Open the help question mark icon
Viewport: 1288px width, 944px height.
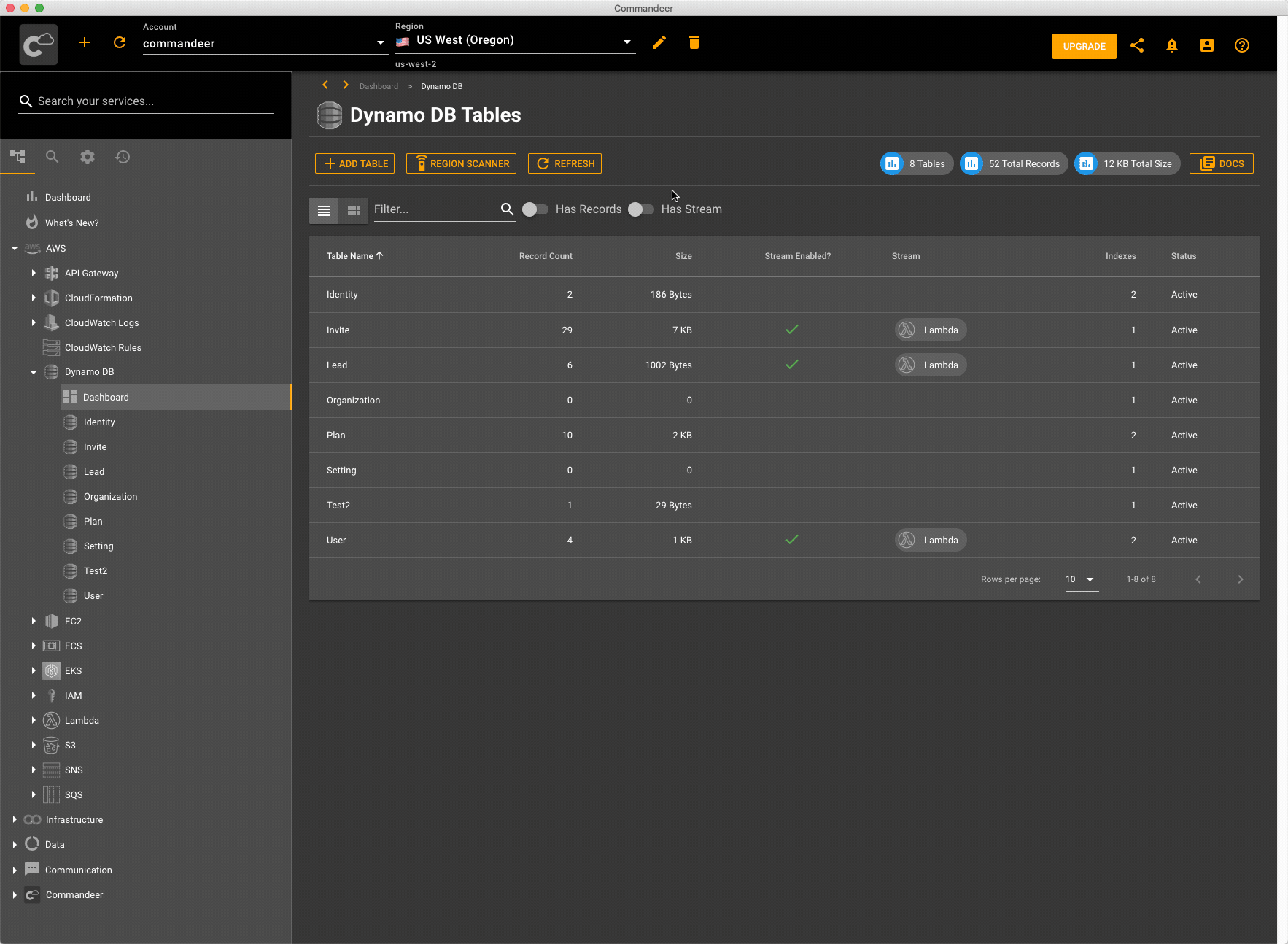(1242, 45)
